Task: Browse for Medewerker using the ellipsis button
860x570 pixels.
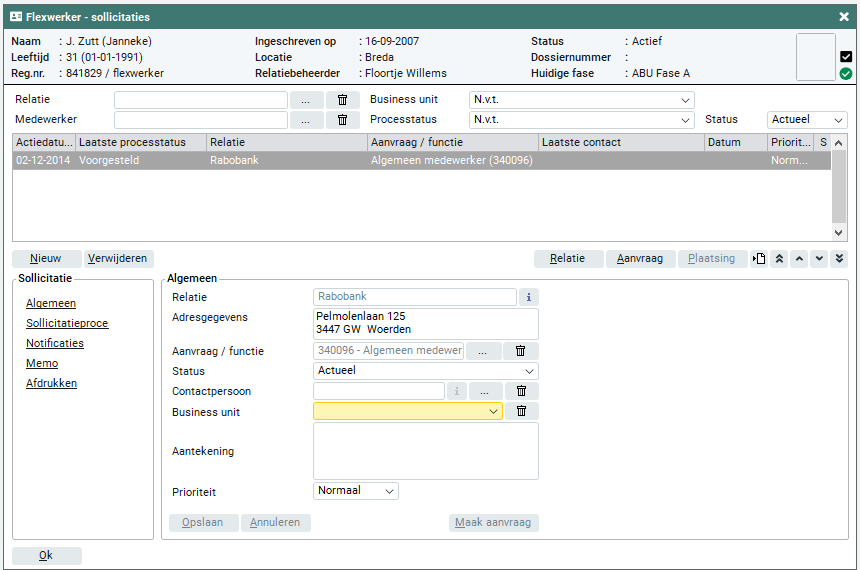Action: point(307,120)
